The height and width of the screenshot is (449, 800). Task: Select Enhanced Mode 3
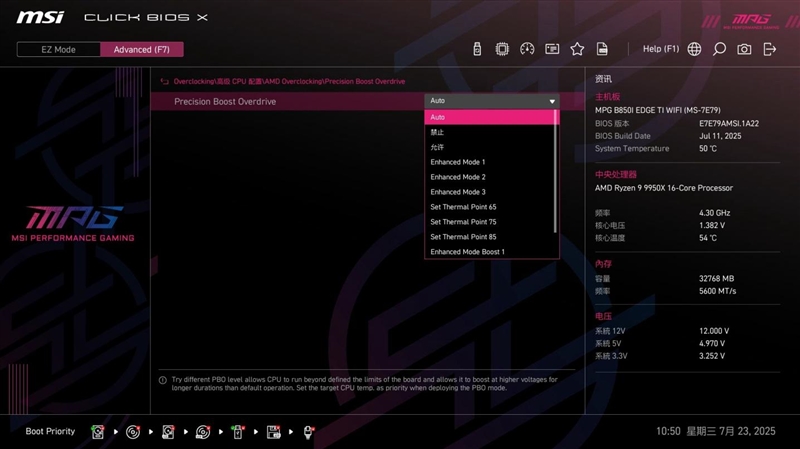(458, 192)
